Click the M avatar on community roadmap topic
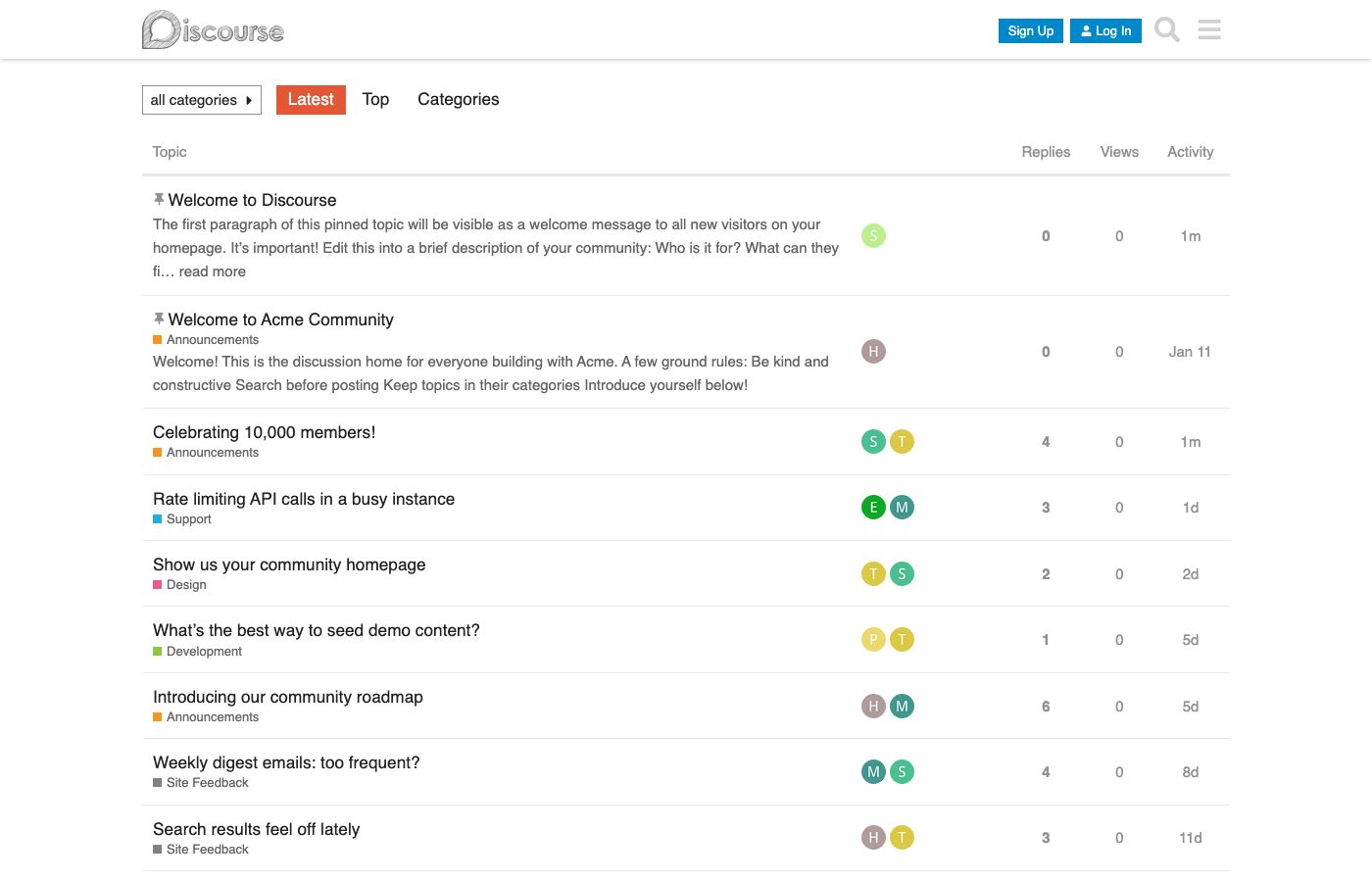This screenshot has width=1372, height=882. point(902,706)
